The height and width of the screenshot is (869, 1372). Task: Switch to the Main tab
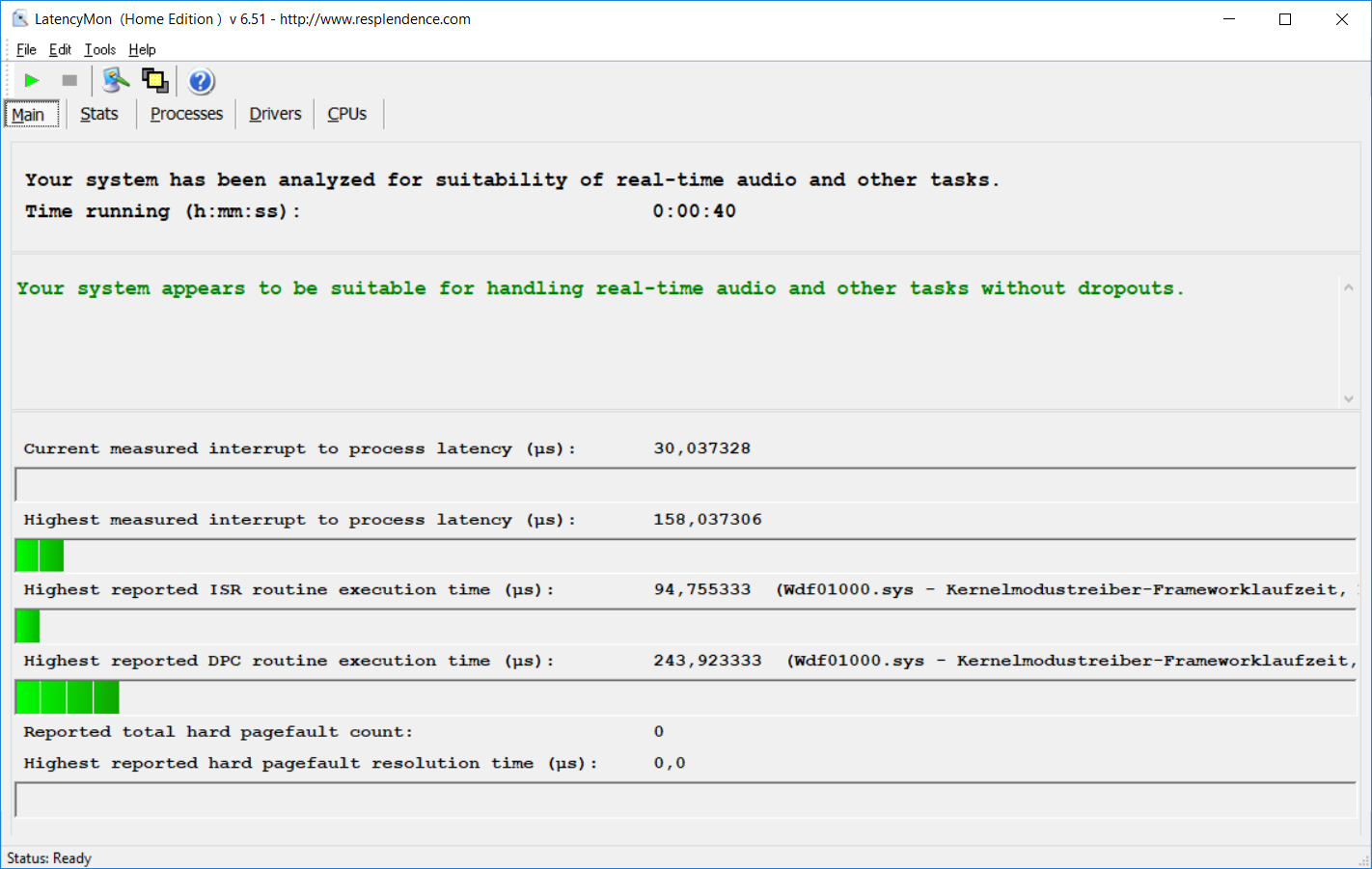32,115
